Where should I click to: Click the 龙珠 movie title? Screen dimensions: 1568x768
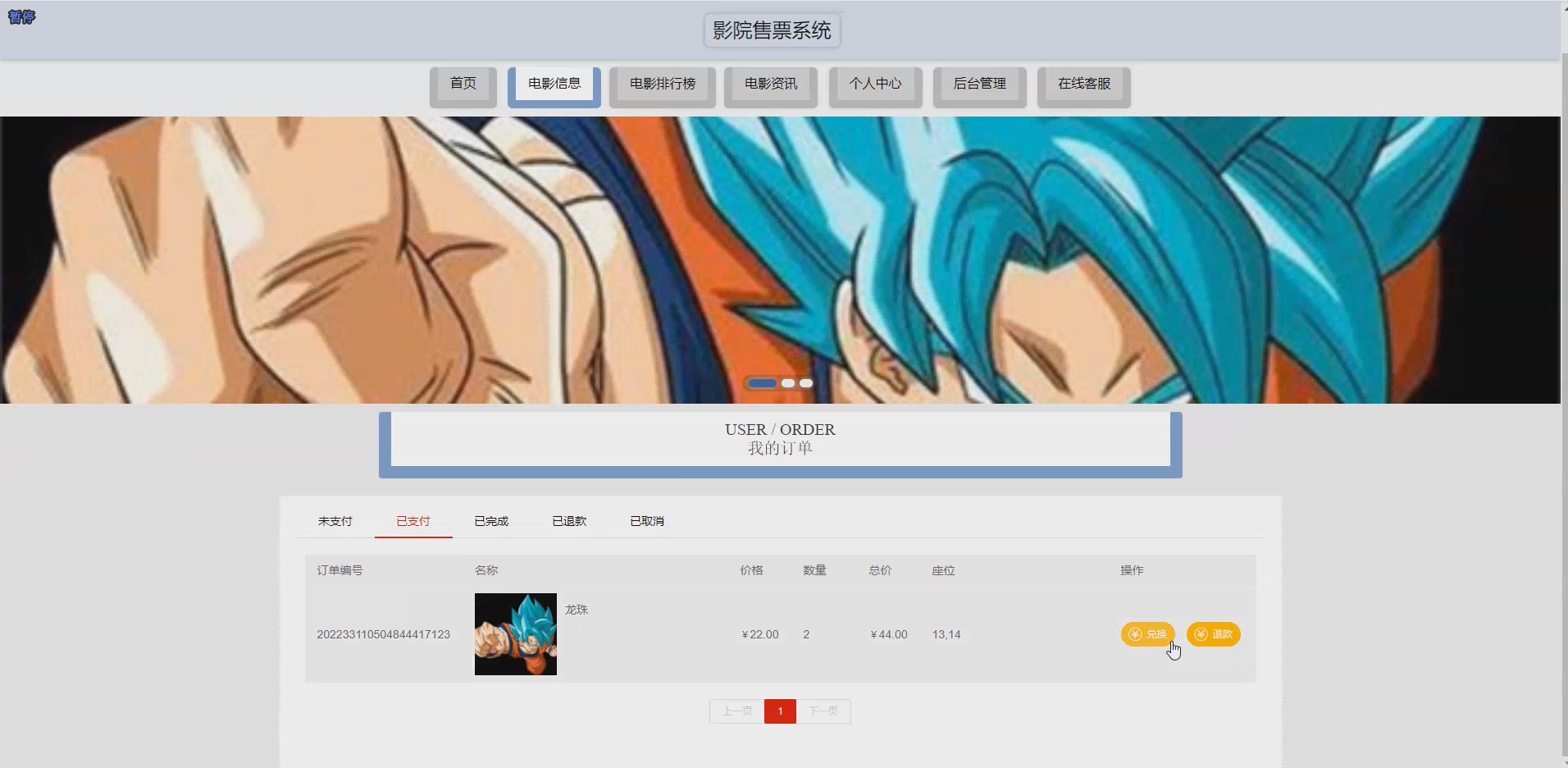pyautogui.click(x=577, y=610)
